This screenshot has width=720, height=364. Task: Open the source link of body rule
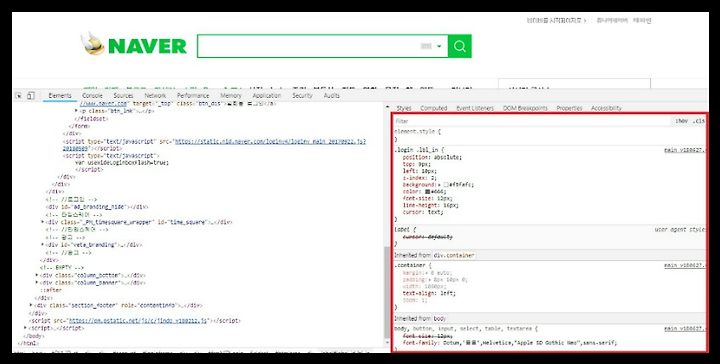[685, 329]
